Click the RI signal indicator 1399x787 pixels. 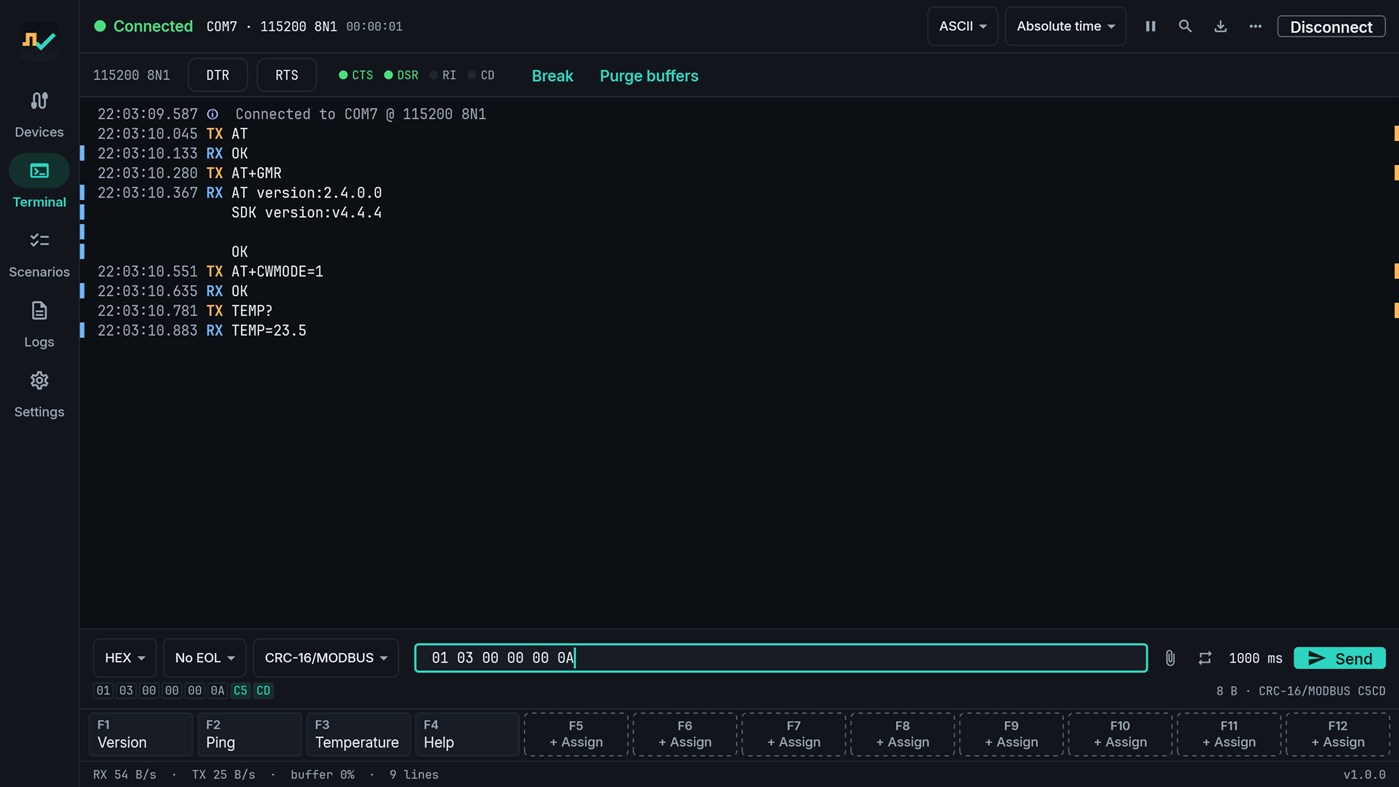click(x=443, y=75)
